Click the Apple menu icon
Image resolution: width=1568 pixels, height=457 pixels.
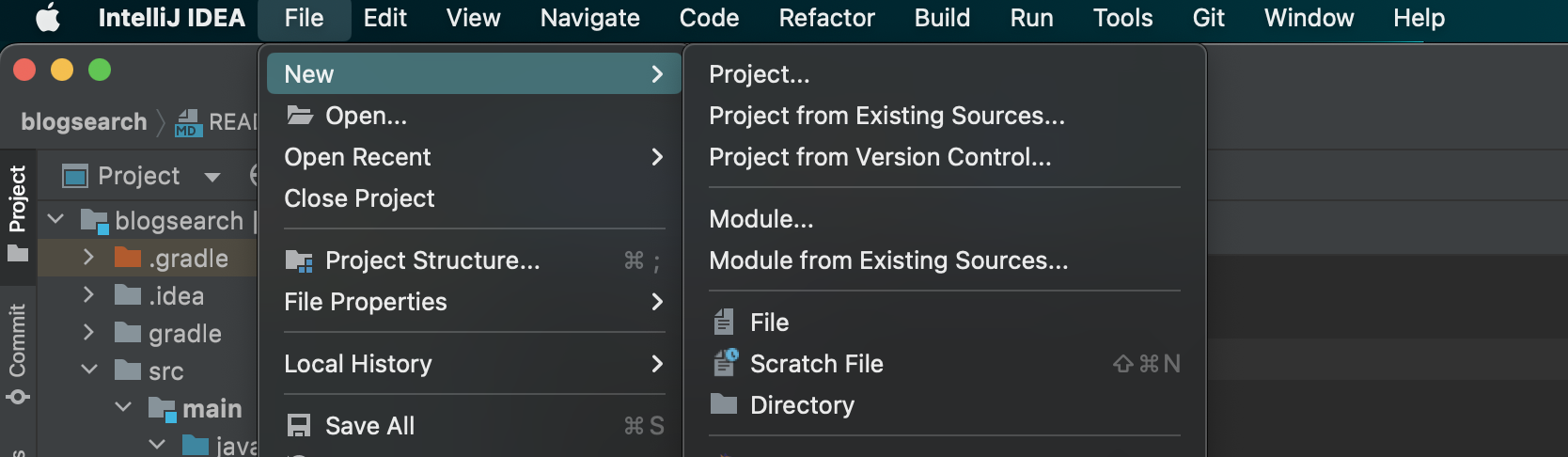click(x=47, y=18)
